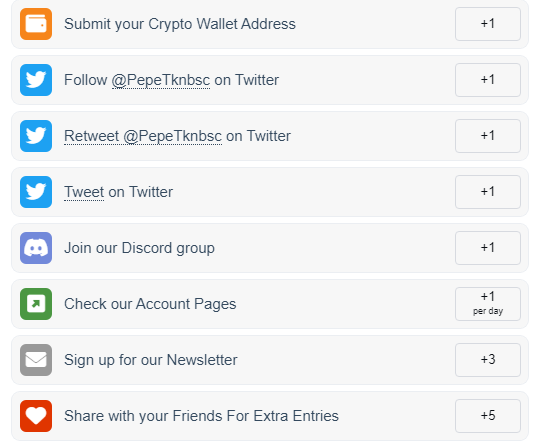Click the purple Discord logo icon

pyautogui.click(x=36, y=248)
